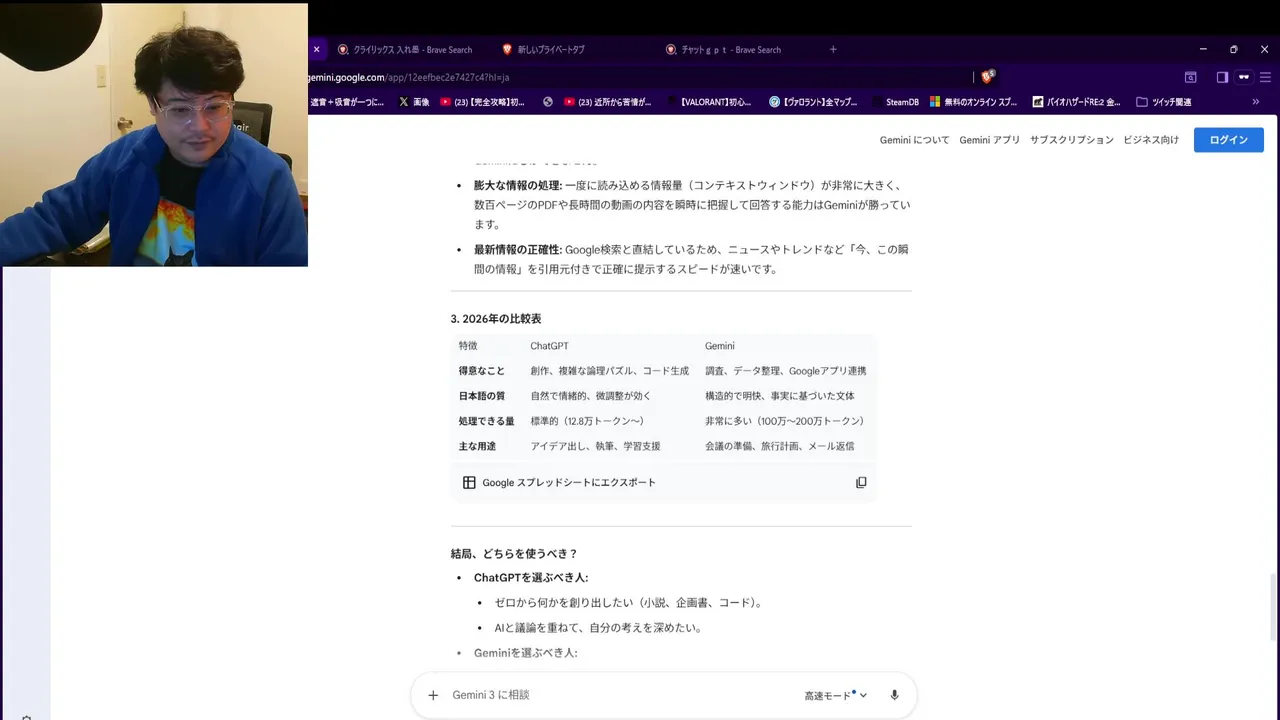Open the (23)【完全攻略】 YouTube bookmark
The width and height of the screenshot is (1280, 720).
pos(482,102)
